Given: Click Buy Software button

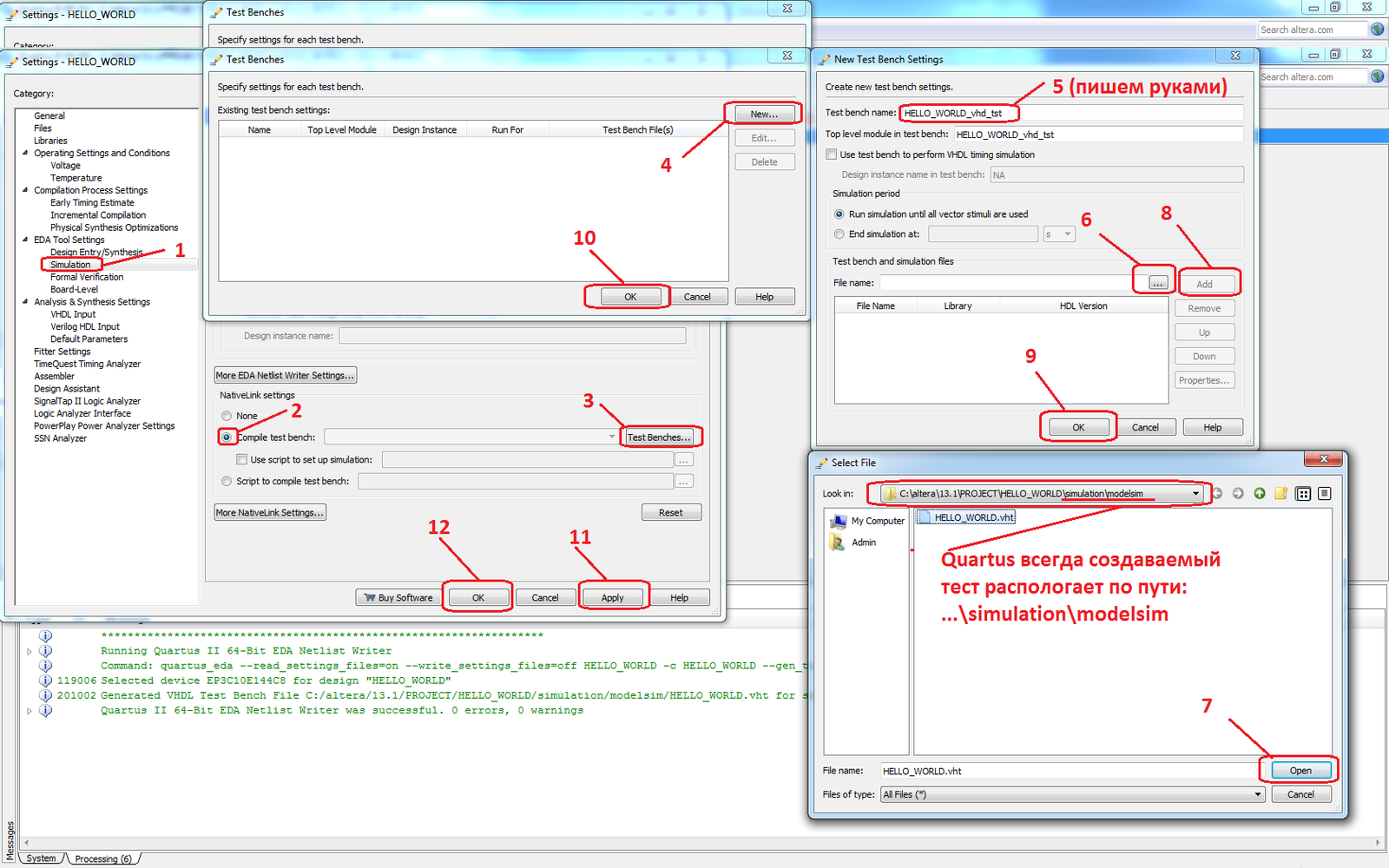Looking at the screenshot, I should 398,598.
